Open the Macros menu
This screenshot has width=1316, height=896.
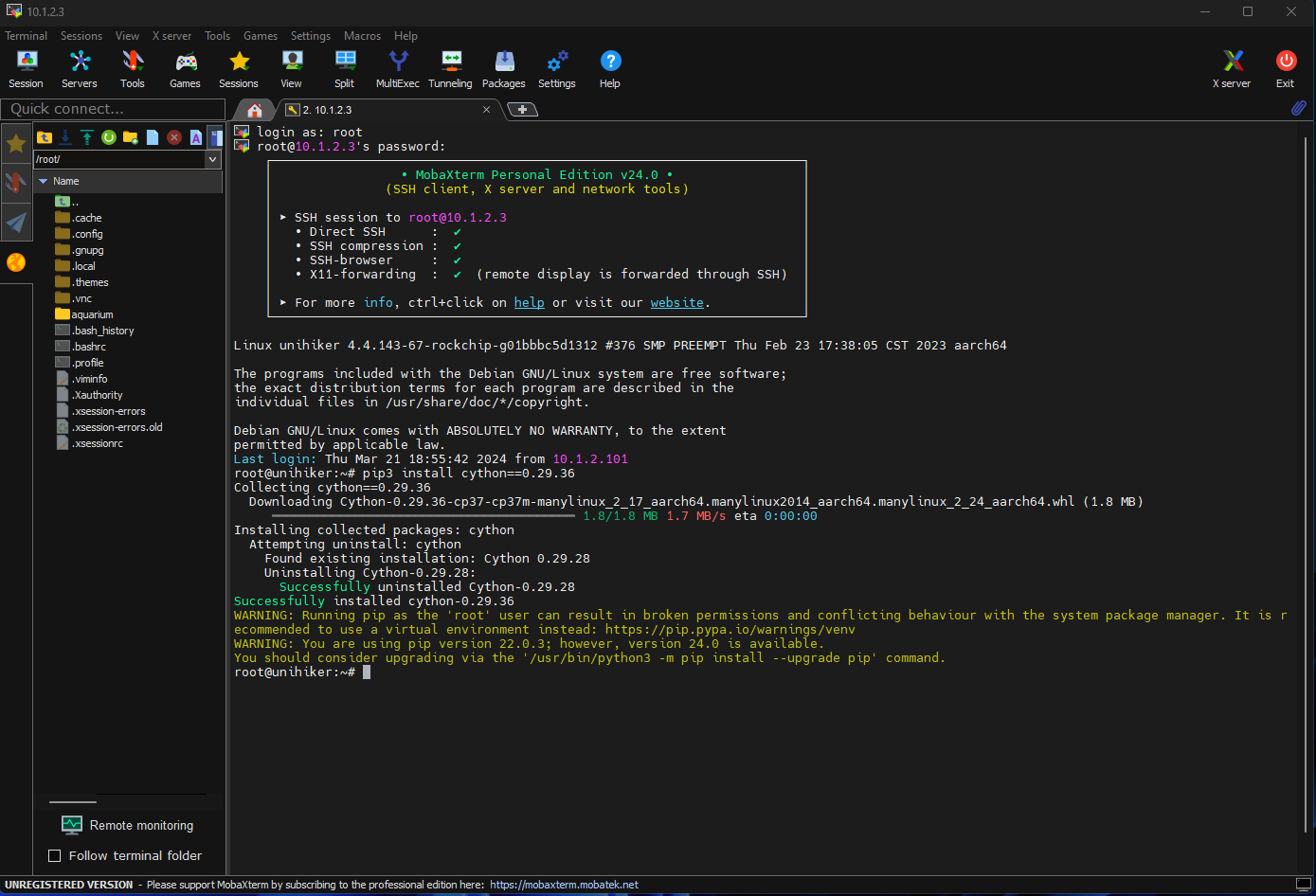click(362, 36)
